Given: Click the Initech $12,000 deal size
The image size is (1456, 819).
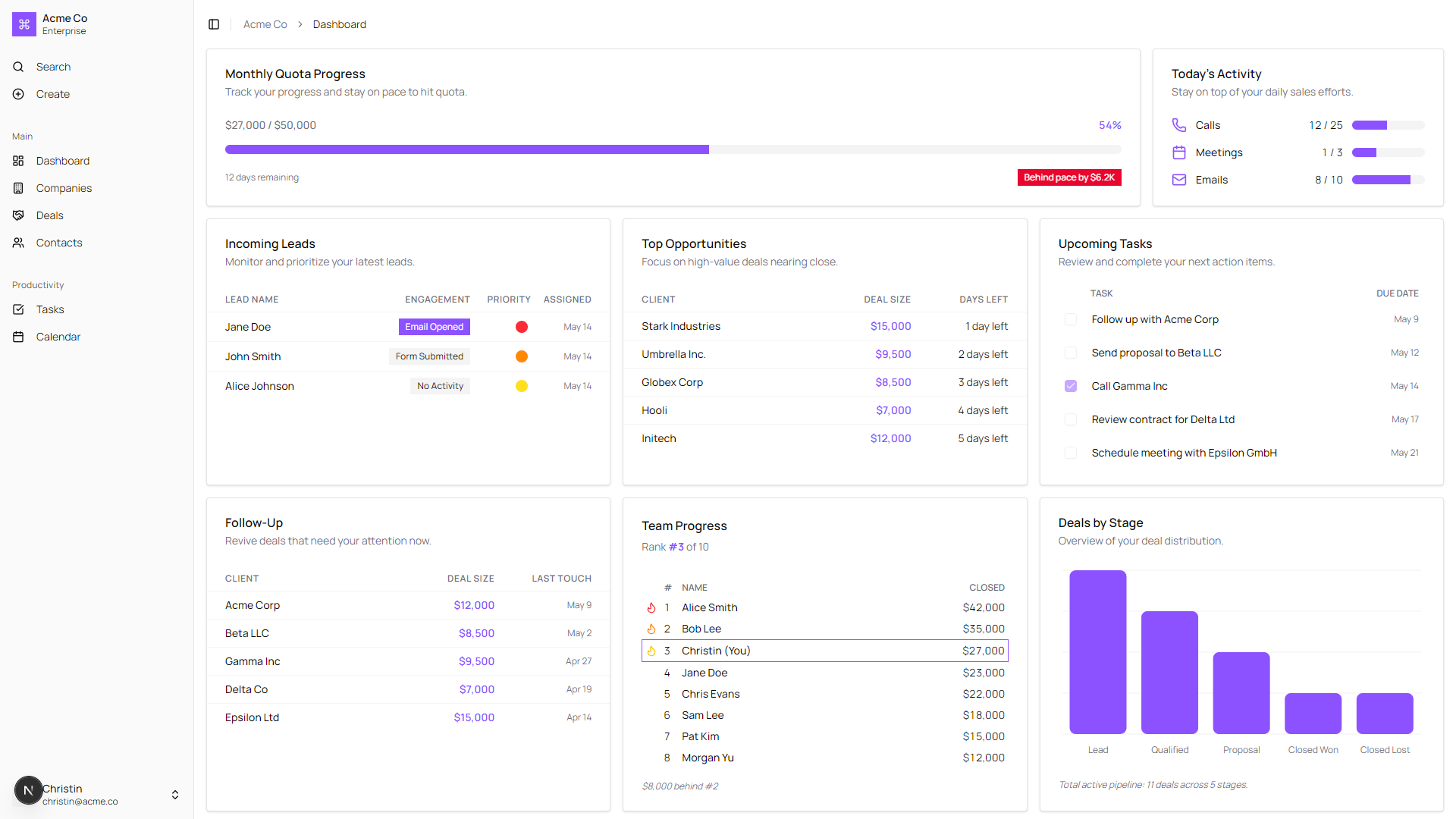Looking at the screenshot, I should click(x=891, y=438).
